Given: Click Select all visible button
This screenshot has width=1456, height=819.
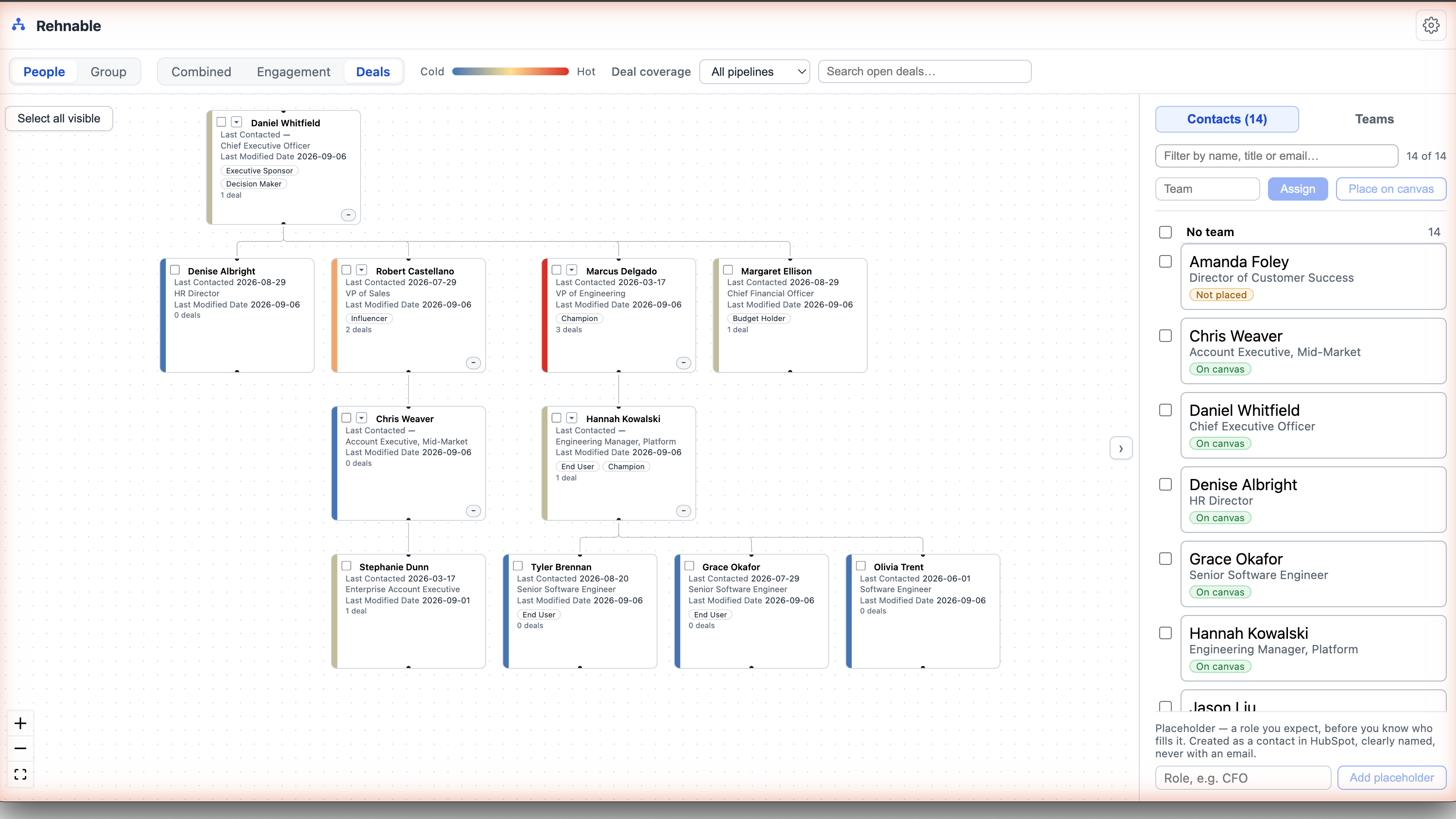Looking at the screenshot, I should pos(59,119).
